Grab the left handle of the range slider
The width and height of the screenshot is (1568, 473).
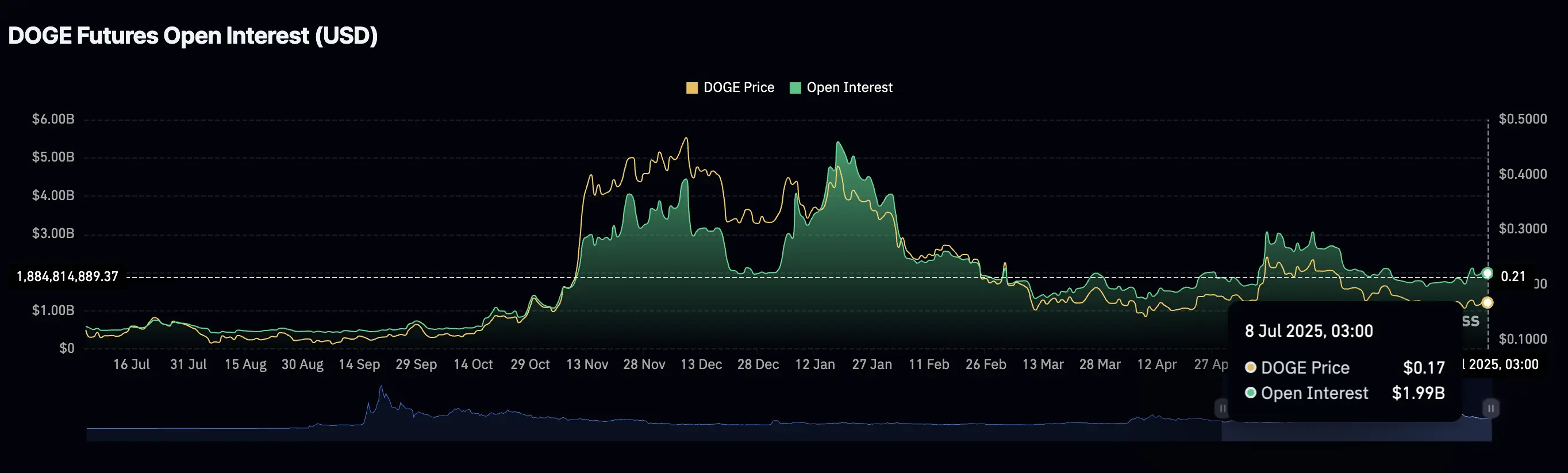[x=1222, y=409]
